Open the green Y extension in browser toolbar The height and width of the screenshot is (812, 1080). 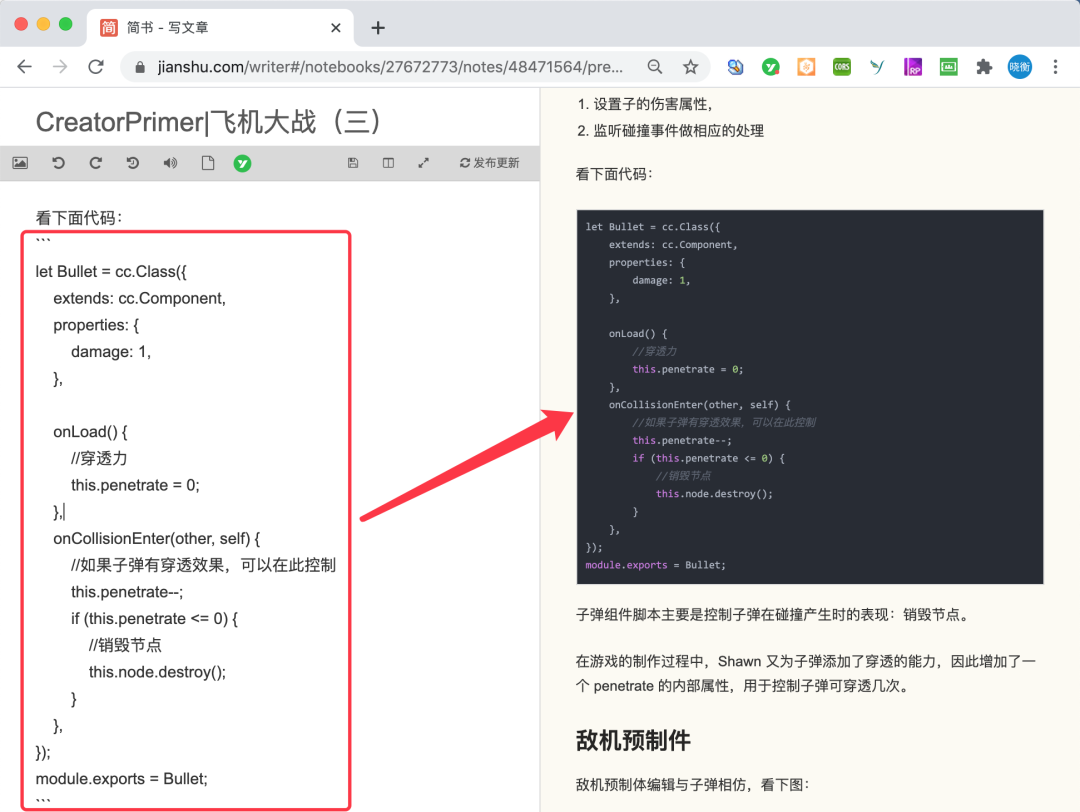pyautogui.click(x=771, y=67)
